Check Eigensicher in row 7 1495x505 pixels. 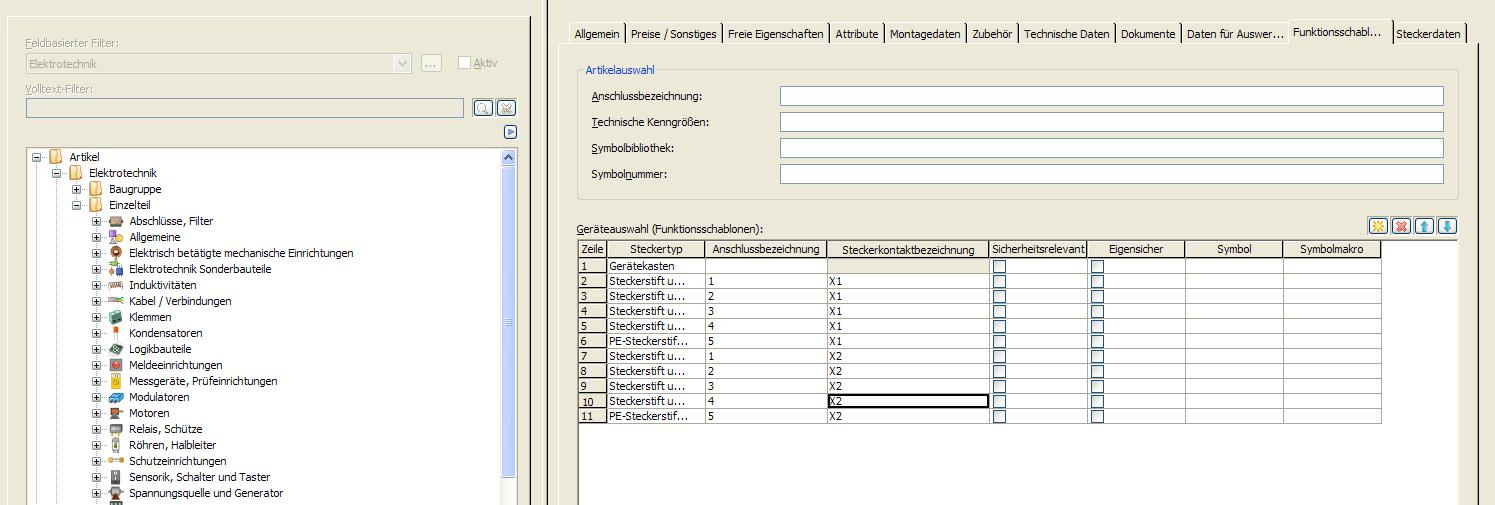tap(1097, 356)
